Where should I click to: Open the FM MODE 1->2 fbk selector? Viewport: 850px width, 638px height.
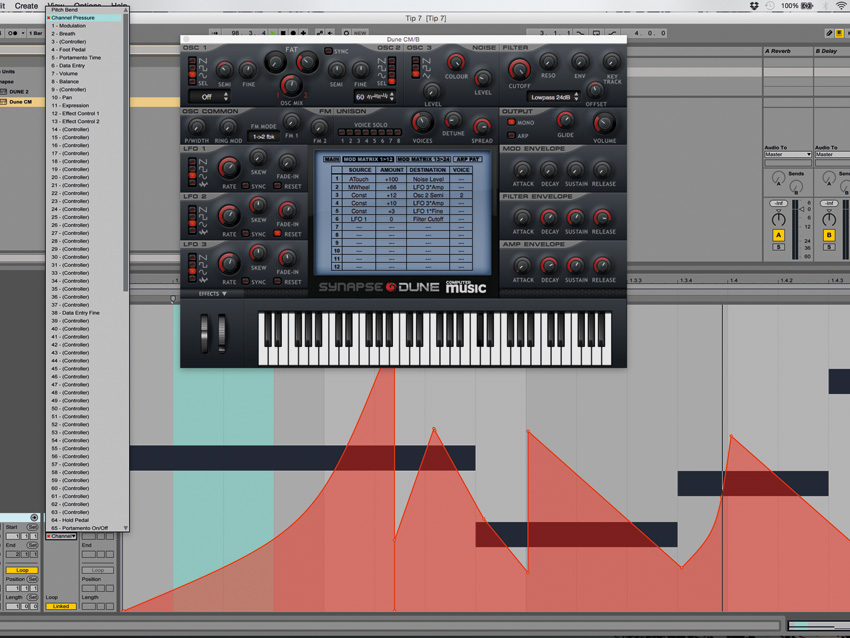point(263,137)
